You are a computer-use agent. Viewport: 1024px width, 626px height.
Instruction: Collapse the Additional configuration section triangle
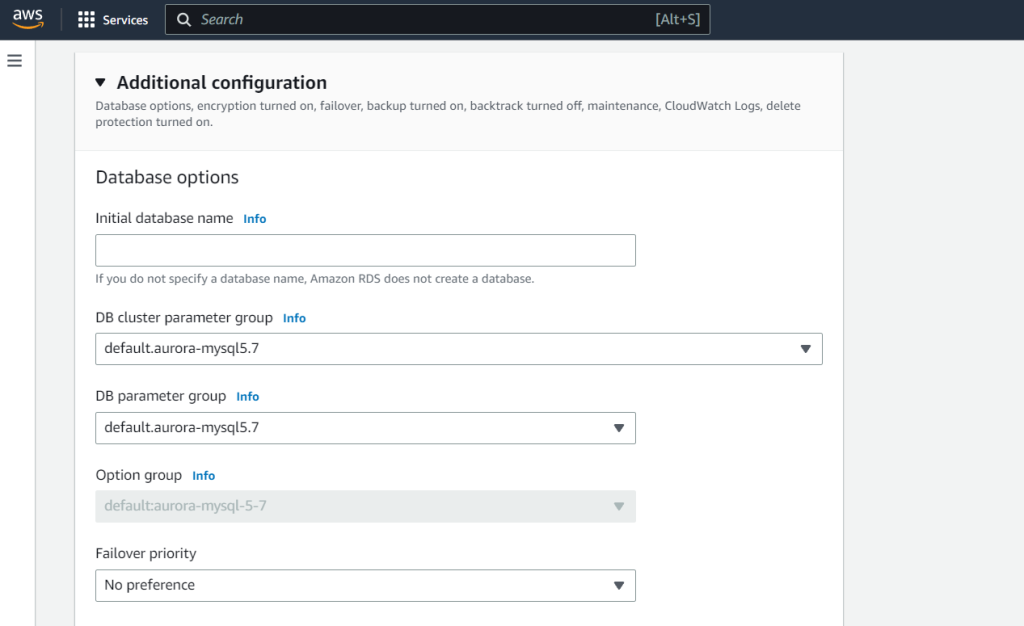point(101,83)
